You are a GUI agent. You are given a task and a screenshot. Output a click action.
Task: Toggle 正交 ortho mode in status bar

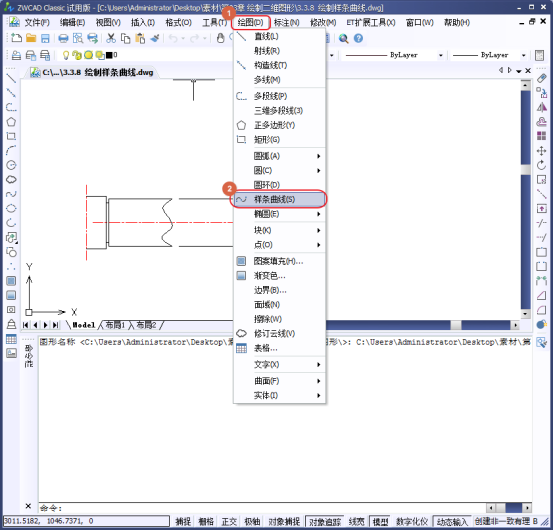tap(229, 521)
